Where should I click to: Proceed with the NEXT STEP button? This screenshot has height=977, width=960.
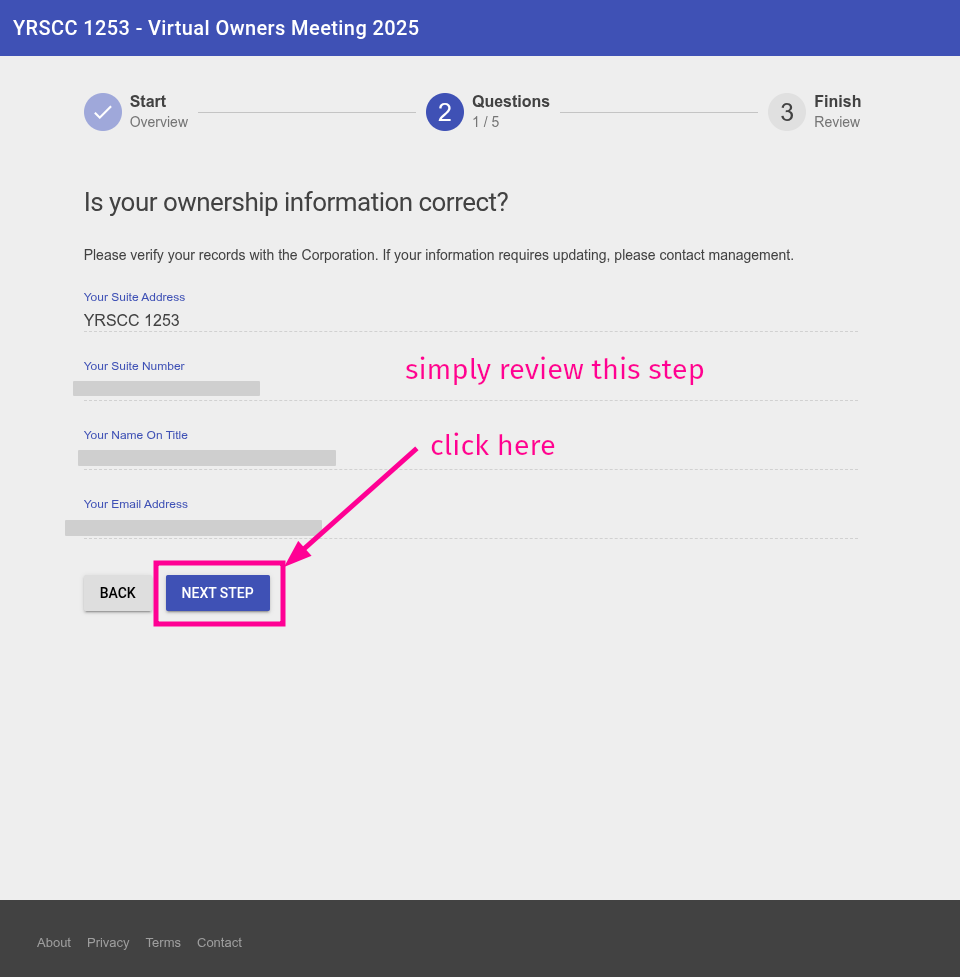pos(217,593)
